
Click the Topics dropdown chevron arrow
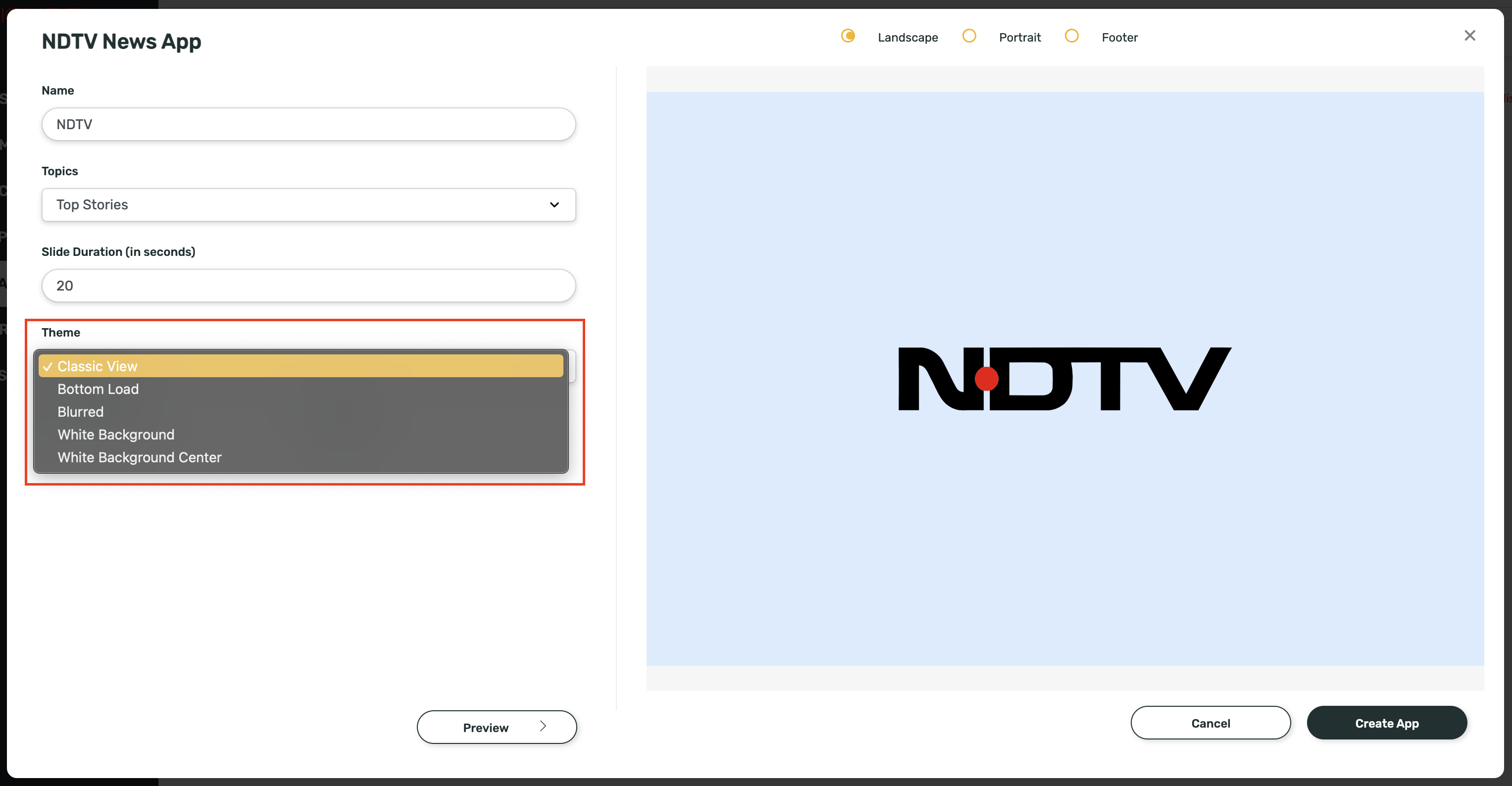[x=554, y=204]
